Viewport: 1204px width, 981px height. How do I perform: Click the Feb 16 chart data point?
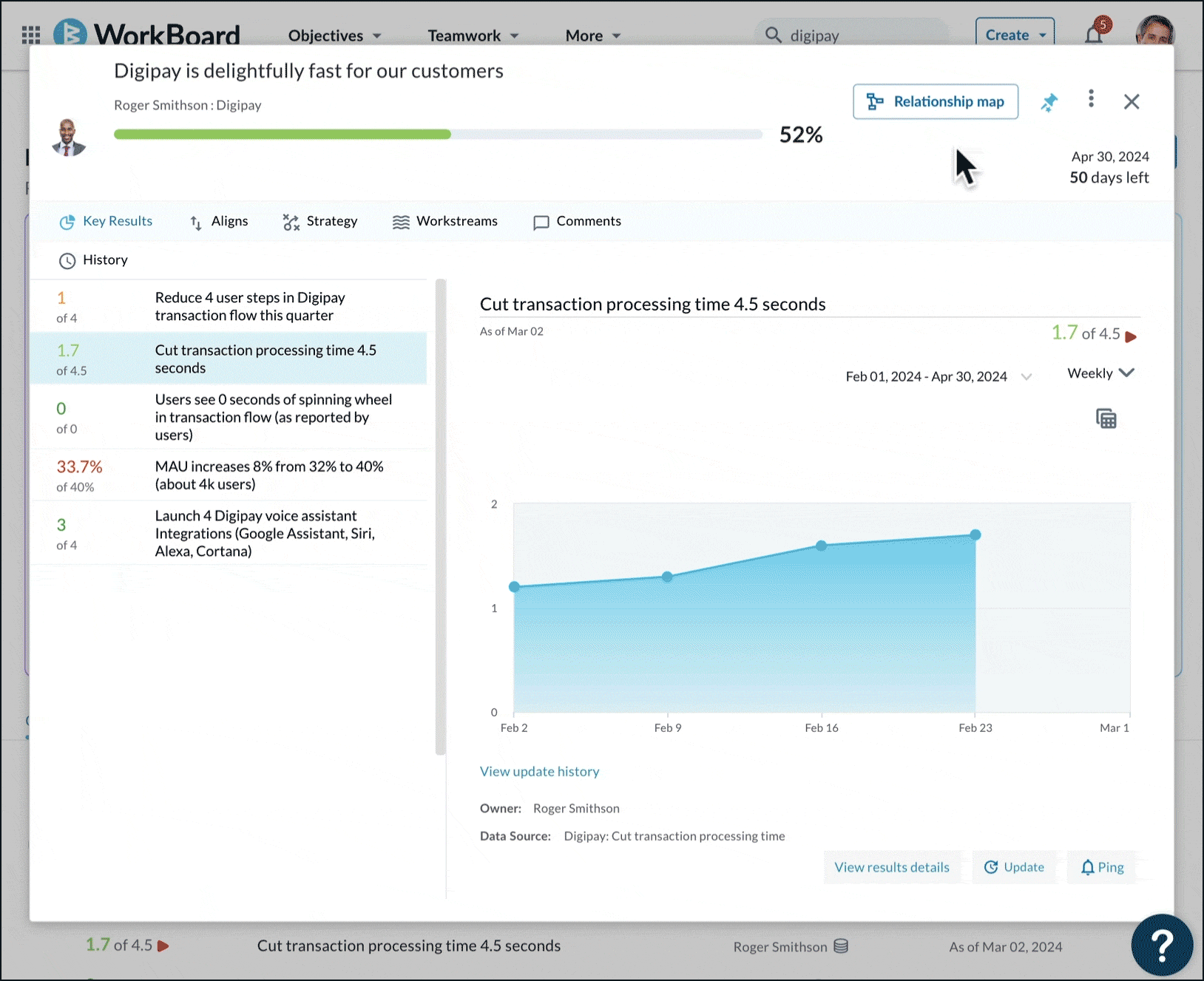(821, 546)
